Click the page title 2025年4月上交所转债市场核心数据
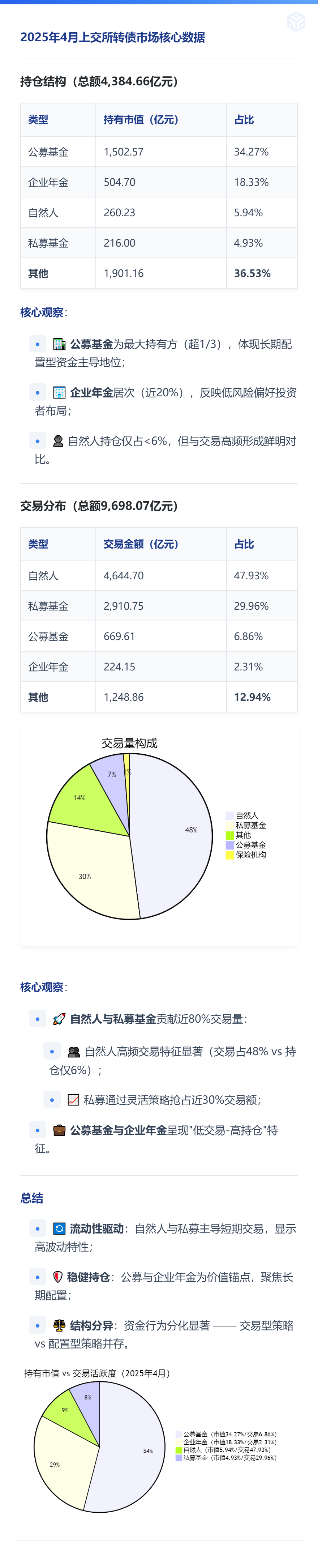 click(x=112, y=37)
